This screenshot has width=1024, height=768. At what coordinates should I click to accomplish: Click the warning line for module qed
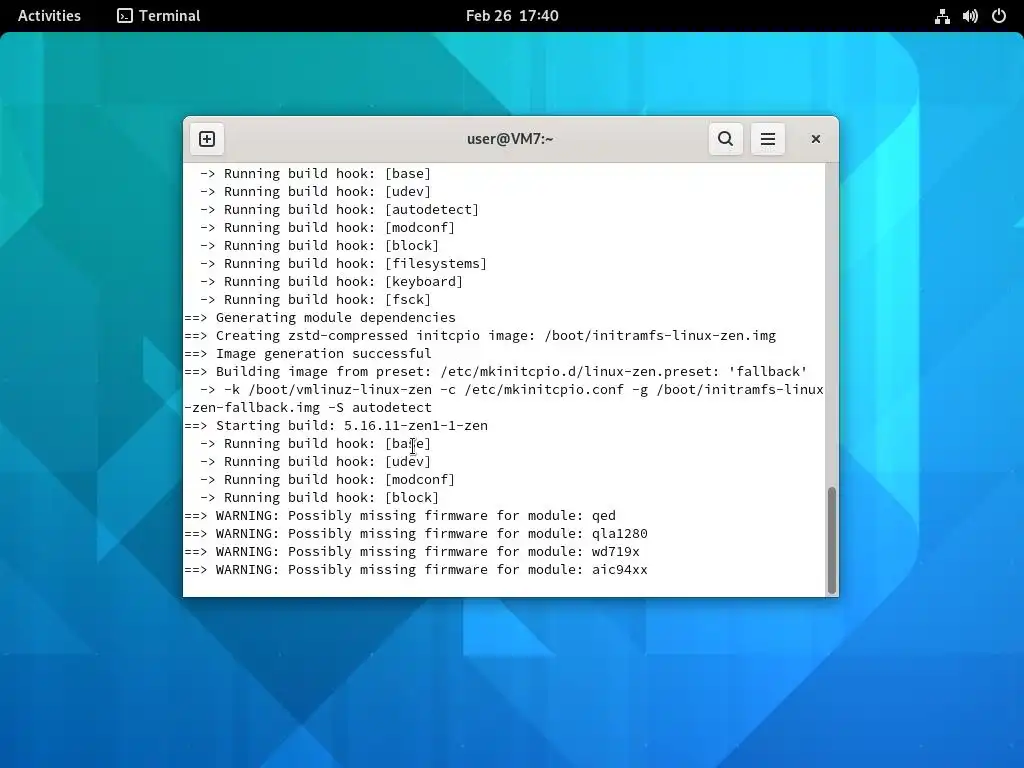(400, 516)
